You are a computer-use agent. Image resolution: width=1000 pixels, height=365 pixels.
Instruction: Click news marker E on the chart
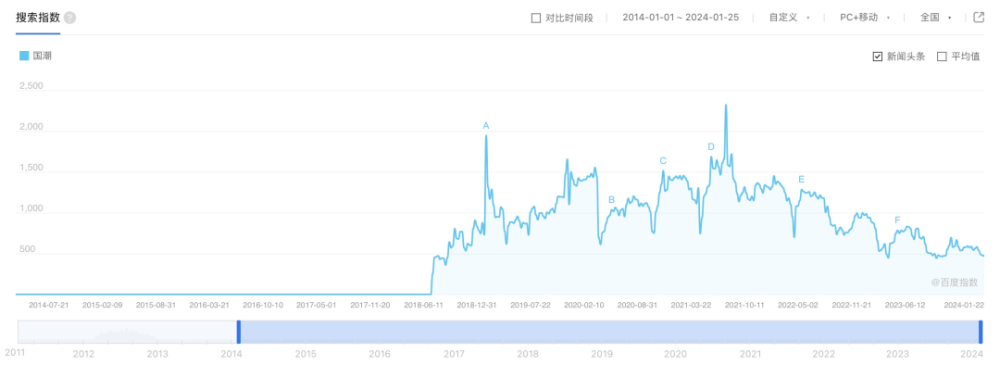tap(802, 179)
